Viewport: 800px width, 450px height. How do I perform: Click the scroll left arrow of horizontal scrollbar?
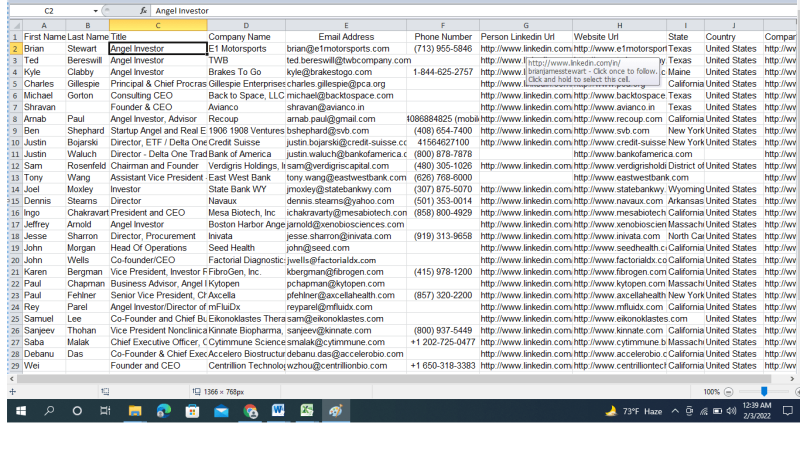tap(12, 379)
